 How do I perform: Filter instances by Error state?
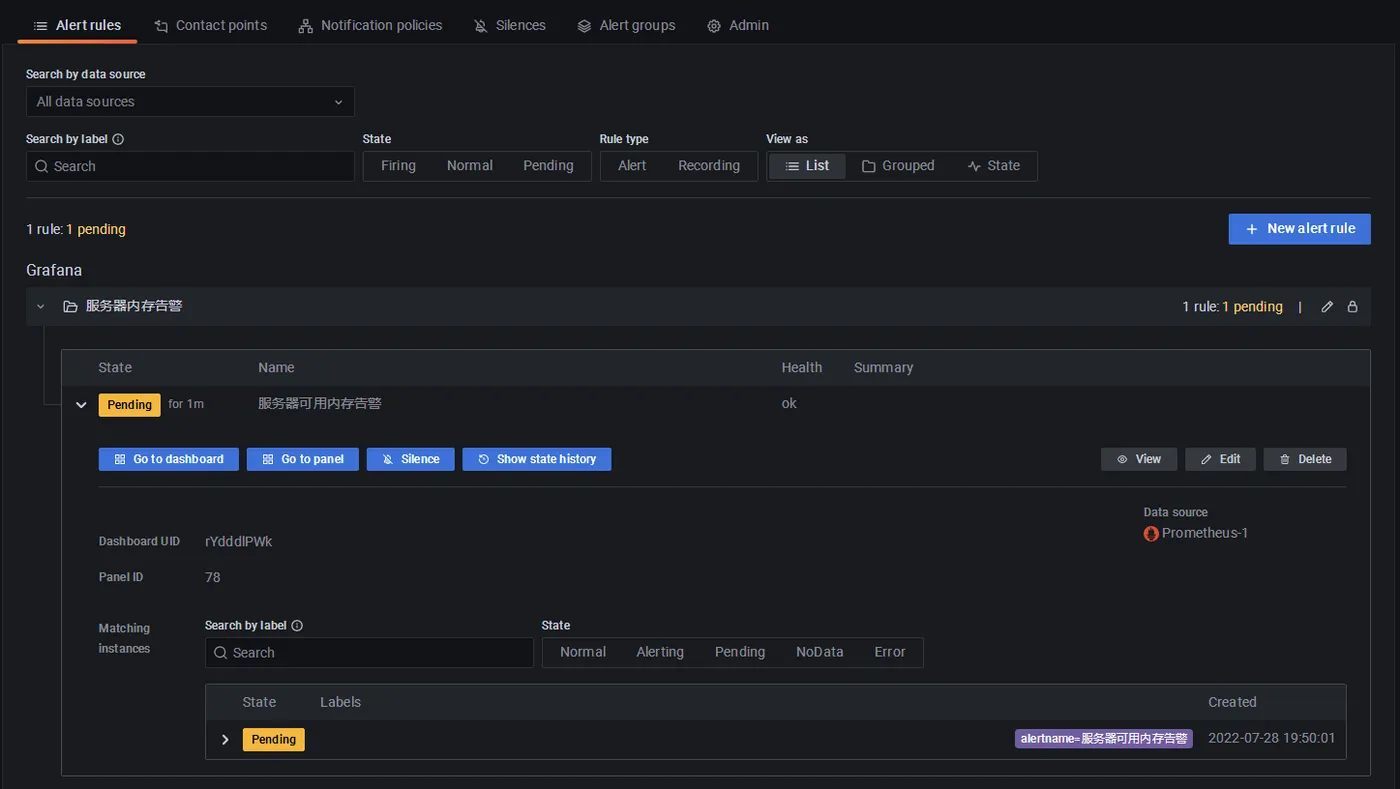point(890,652)
